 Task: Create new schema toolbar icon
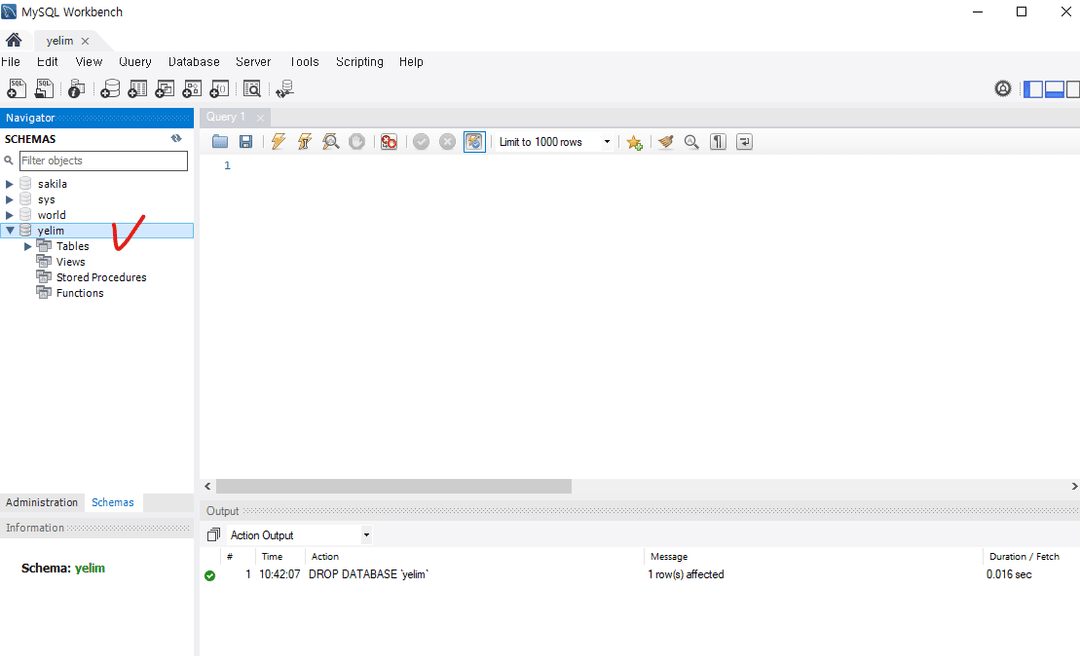tap(110, 89)
